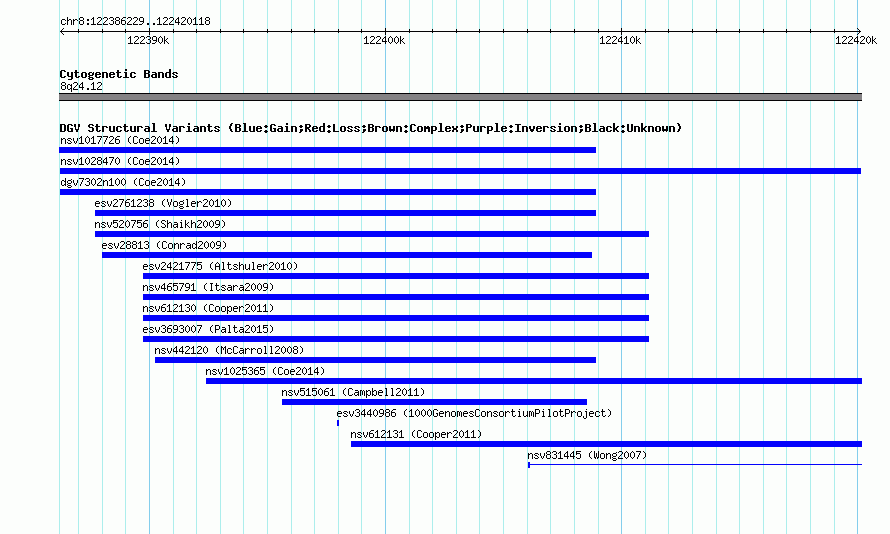This screenshot has width=890, height=534.
Task: Open nsv1028470 (Coe2014) variant label
Action: (120, 161)
